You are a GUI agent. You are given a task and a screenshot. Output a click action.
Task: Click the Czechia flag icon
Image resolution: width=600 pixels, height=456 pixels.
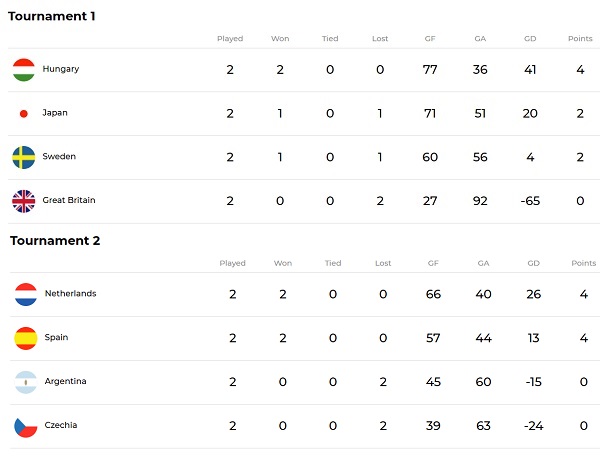tap(26, 426)
